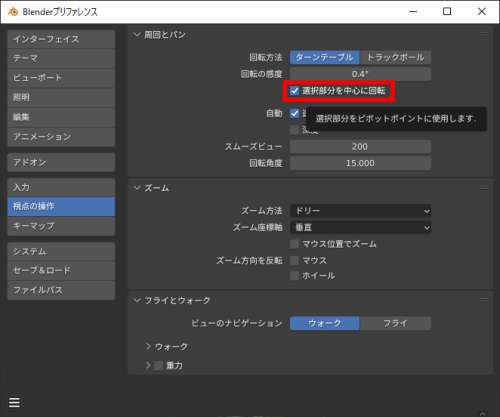500x417 pixels.
Task: Close the Blender preferences window
Action: tap(482, 12)
